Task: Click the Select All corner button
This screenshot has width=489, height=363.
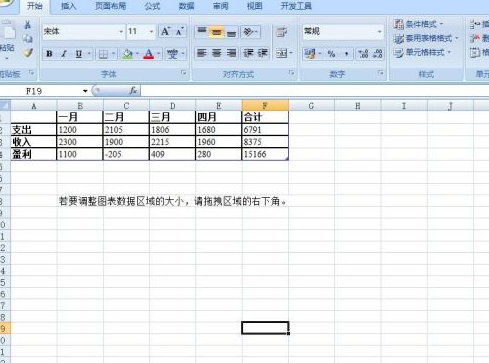Action: click(x=5, y=106)
